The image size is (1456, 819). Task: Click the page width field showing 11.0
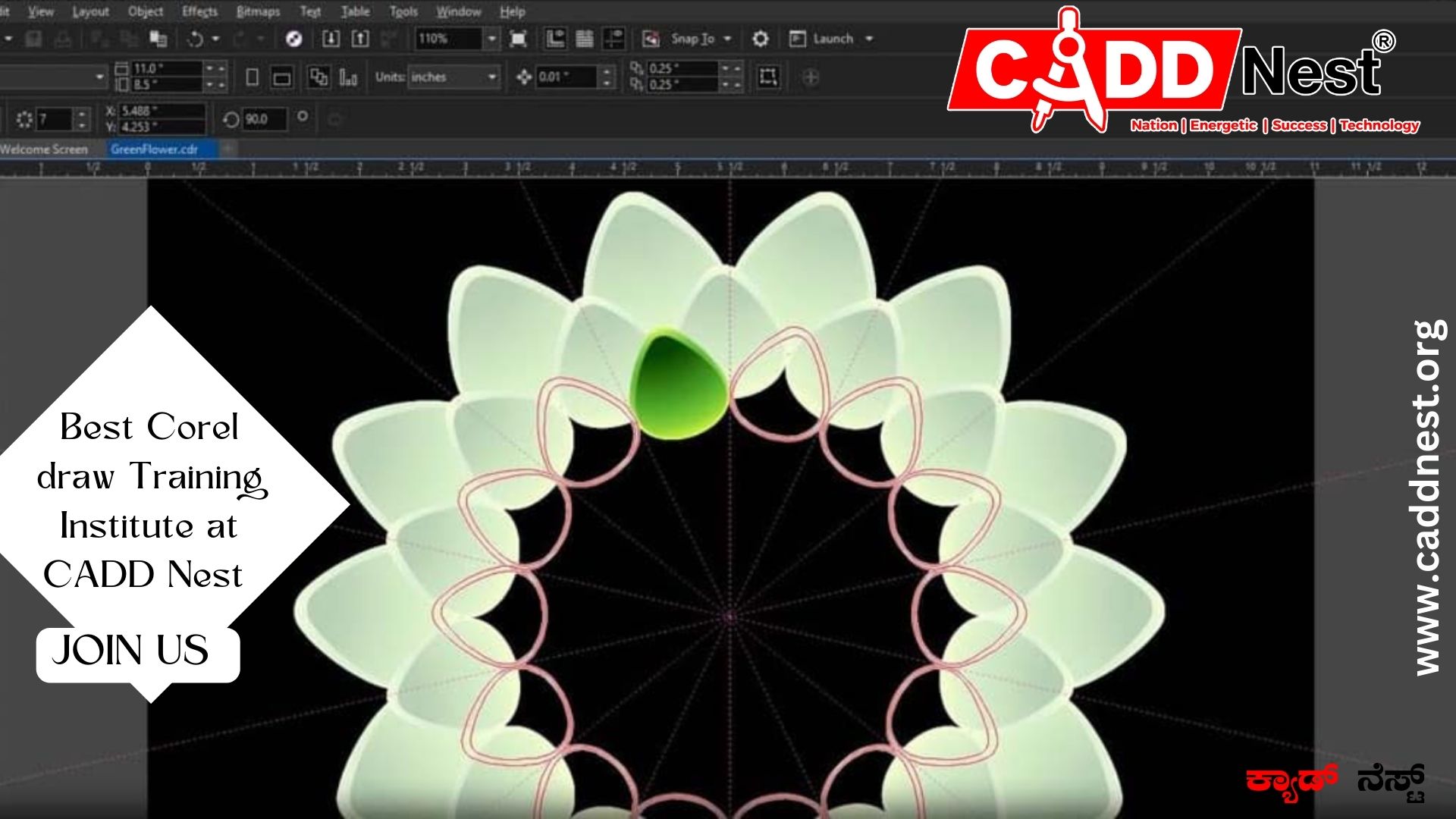click(166, 68)
